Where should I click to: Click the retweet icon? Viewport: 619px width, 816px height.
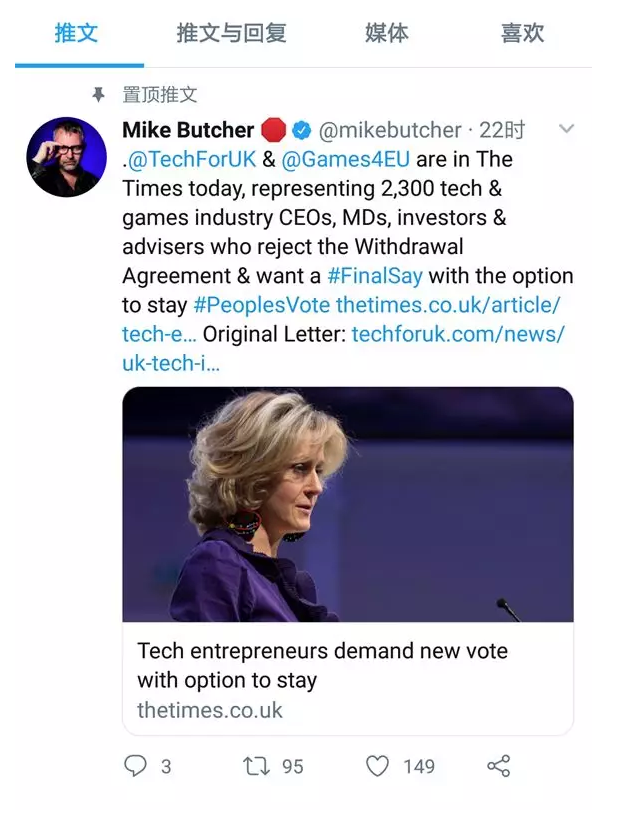pyautogui.click(x=257, y=766)
